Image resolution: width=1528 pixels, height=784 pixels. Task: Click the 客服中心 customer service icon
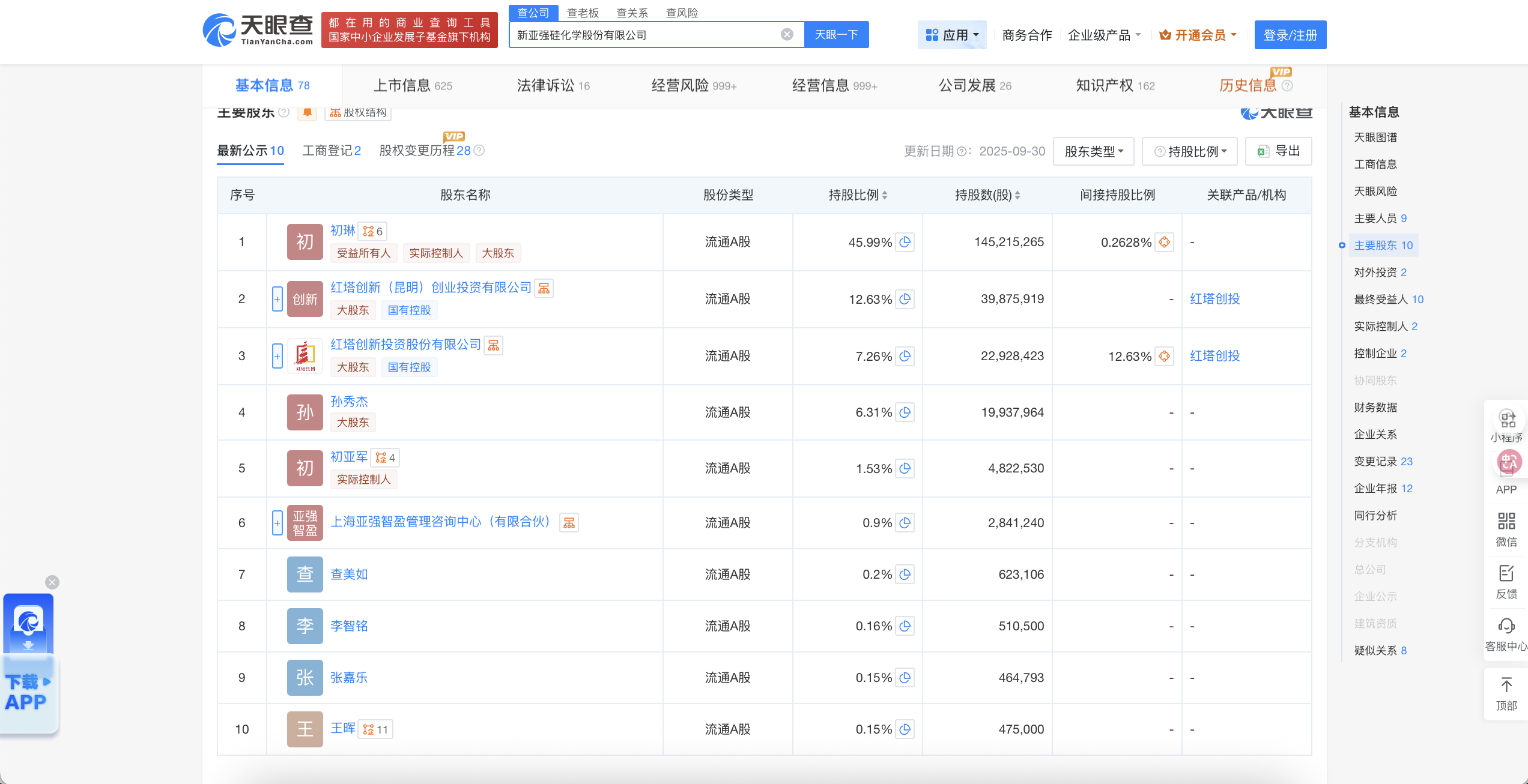(1506, 627)
